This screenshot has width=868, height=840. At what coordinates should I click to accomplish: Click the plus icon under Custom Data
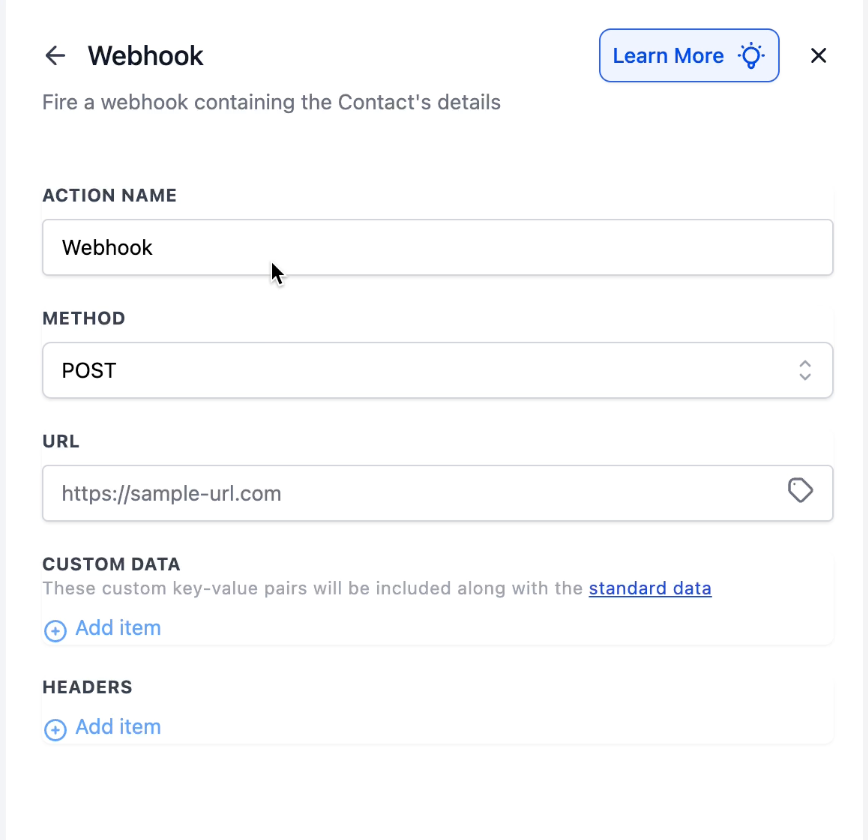point(55,630)
